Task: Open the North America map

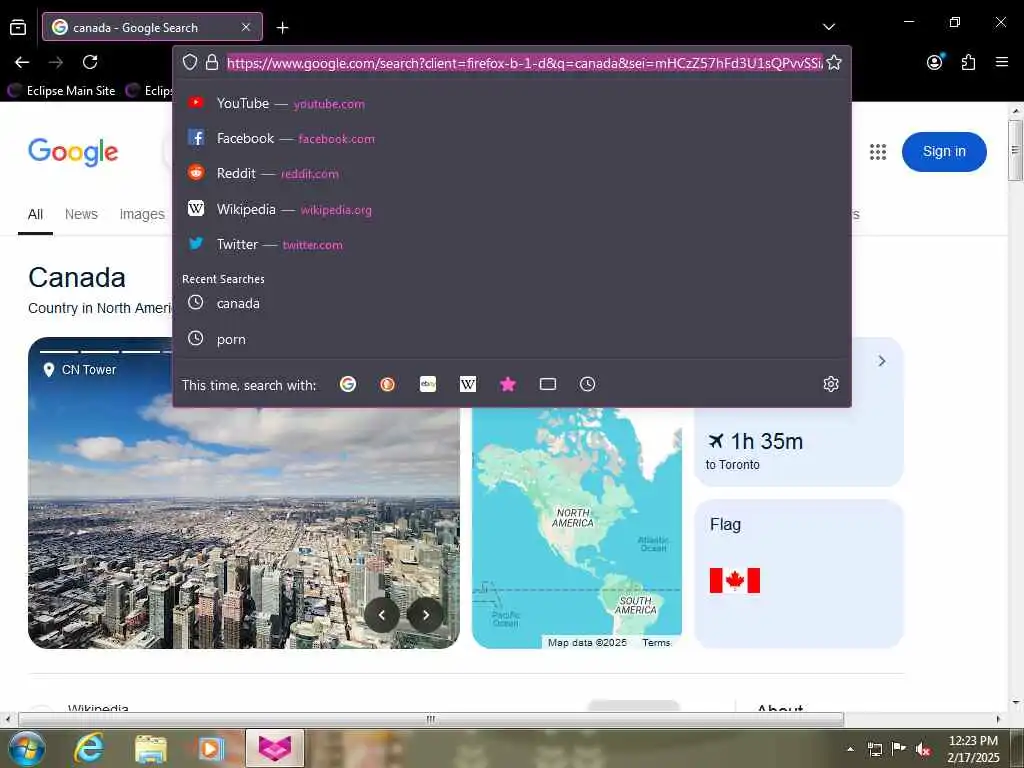Action: pos(577,528)
